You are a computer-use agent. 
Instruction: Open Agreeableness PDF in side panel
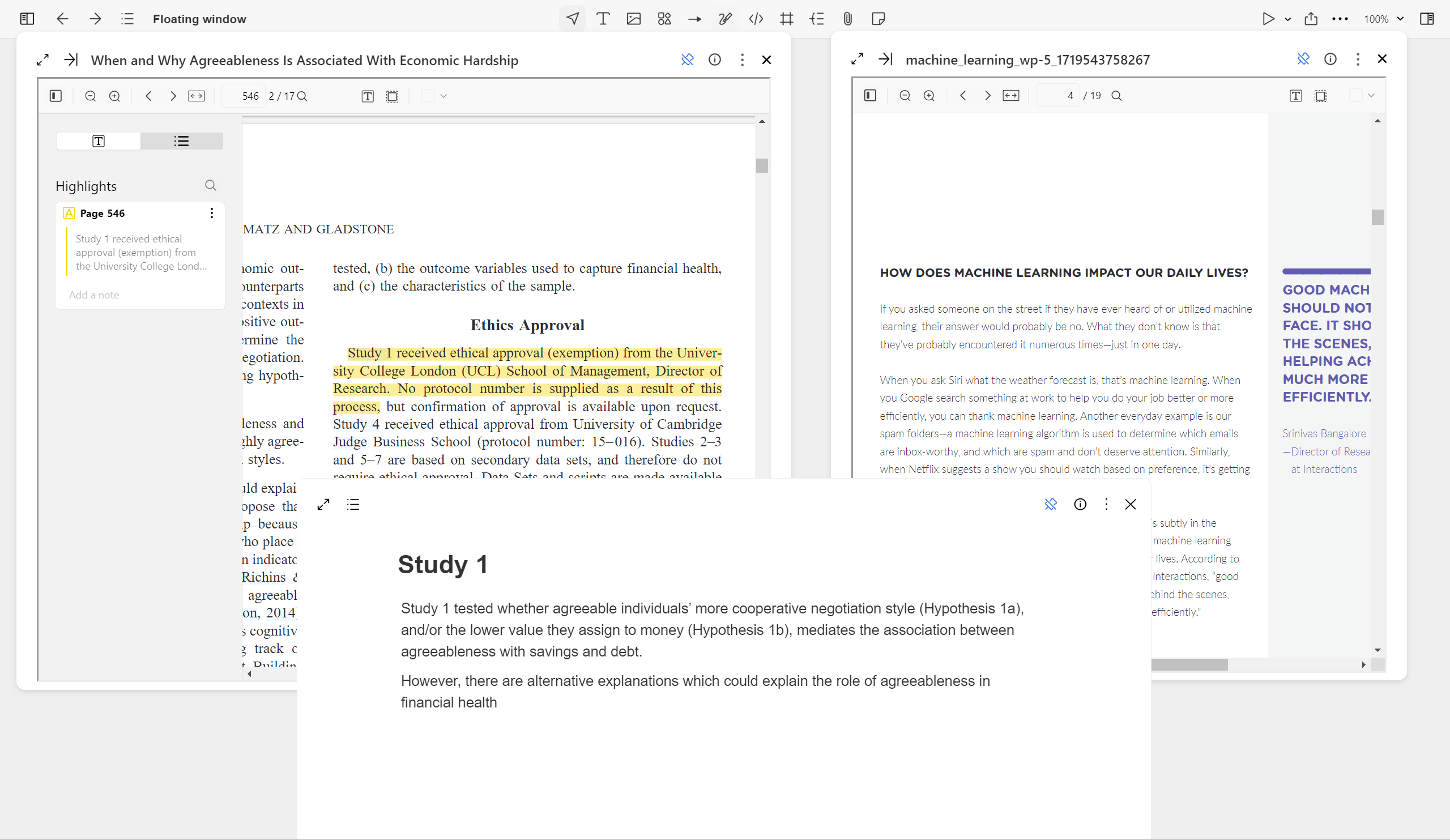coord(71,60)
